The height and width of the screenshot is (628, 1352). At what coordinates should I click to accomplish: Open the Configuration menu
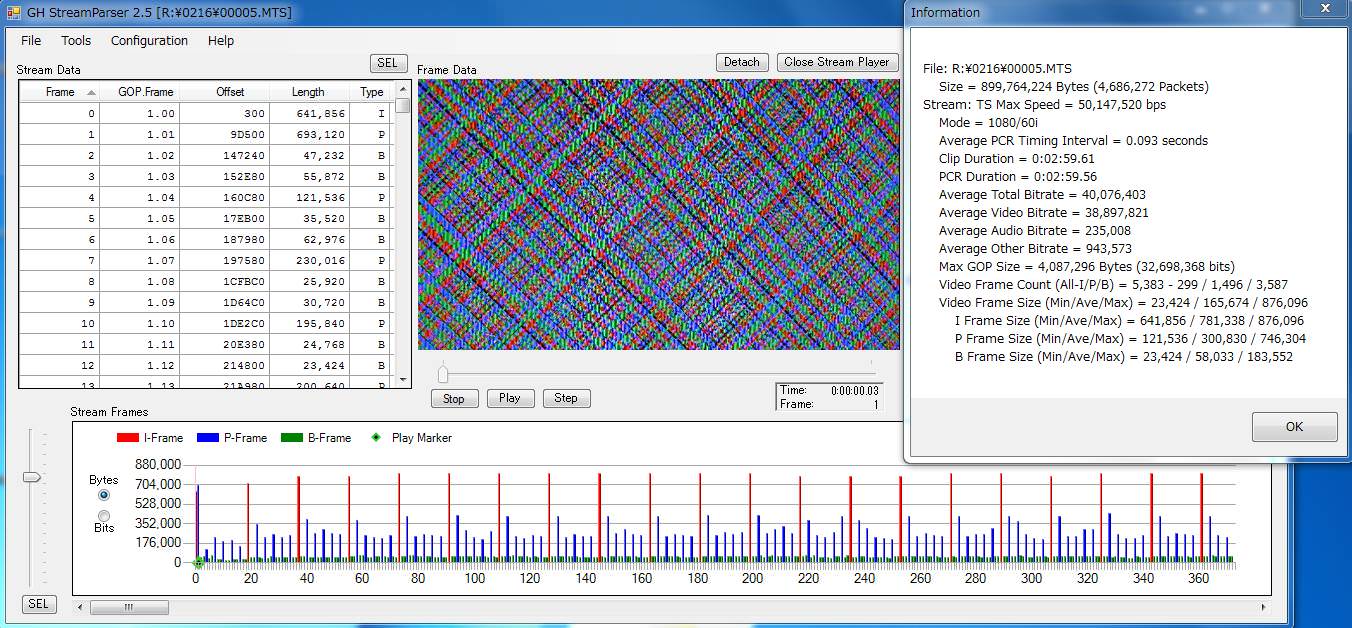coord(149,41)
